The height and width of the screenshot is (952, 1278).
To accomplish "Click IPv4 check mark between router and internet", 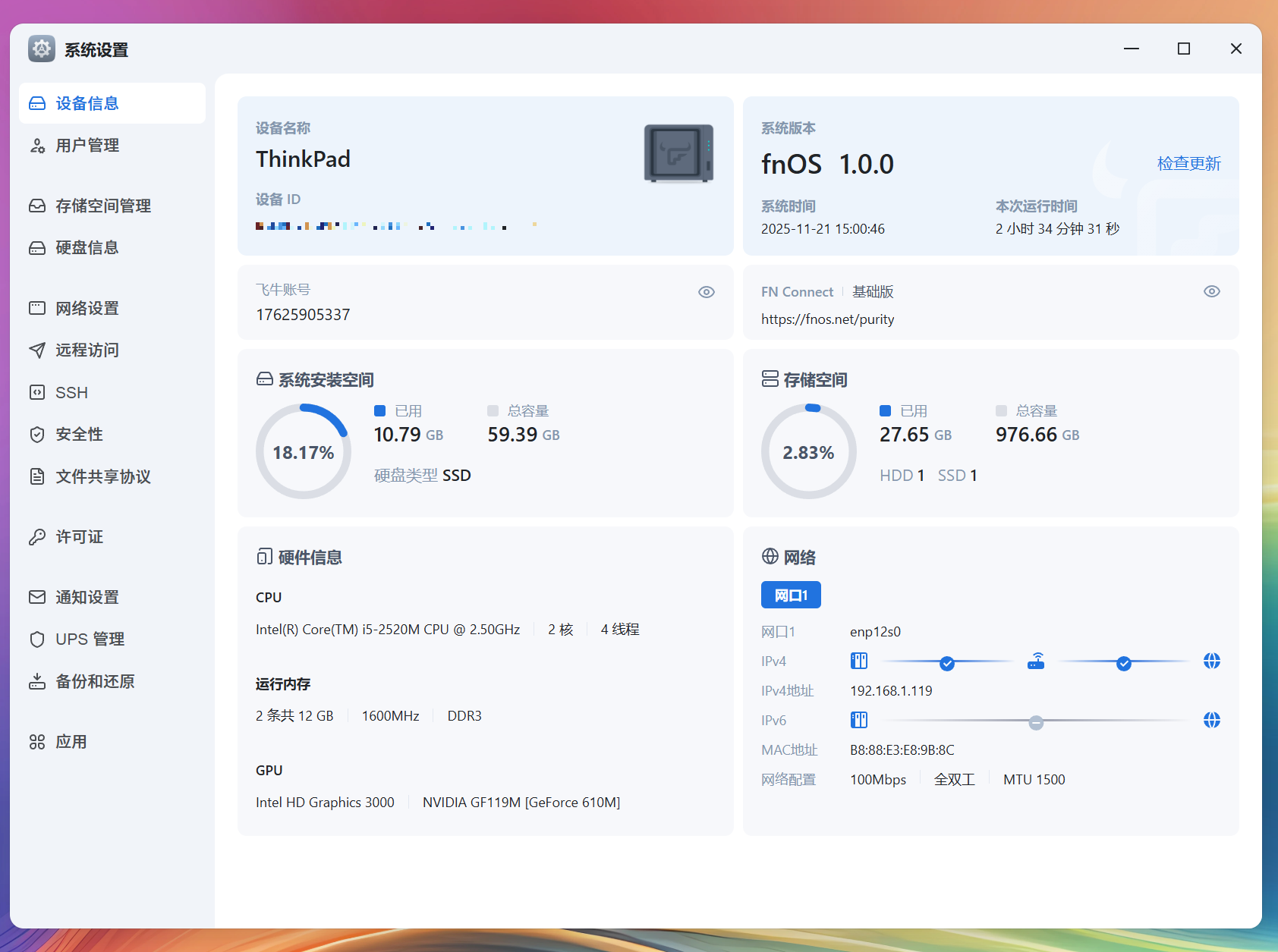I will point(1124,664).
